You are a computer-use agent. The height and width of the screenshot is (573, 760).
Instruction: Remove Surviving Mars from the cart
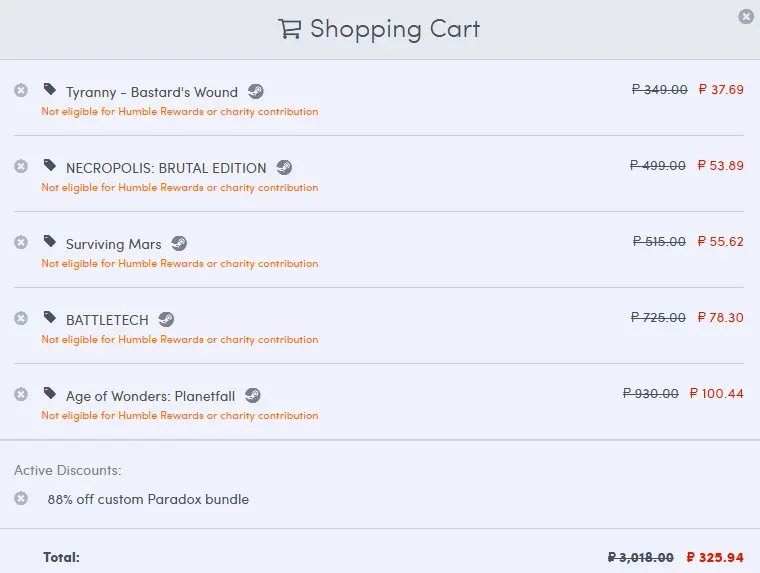pyautogui.click(x=21, y=242)
